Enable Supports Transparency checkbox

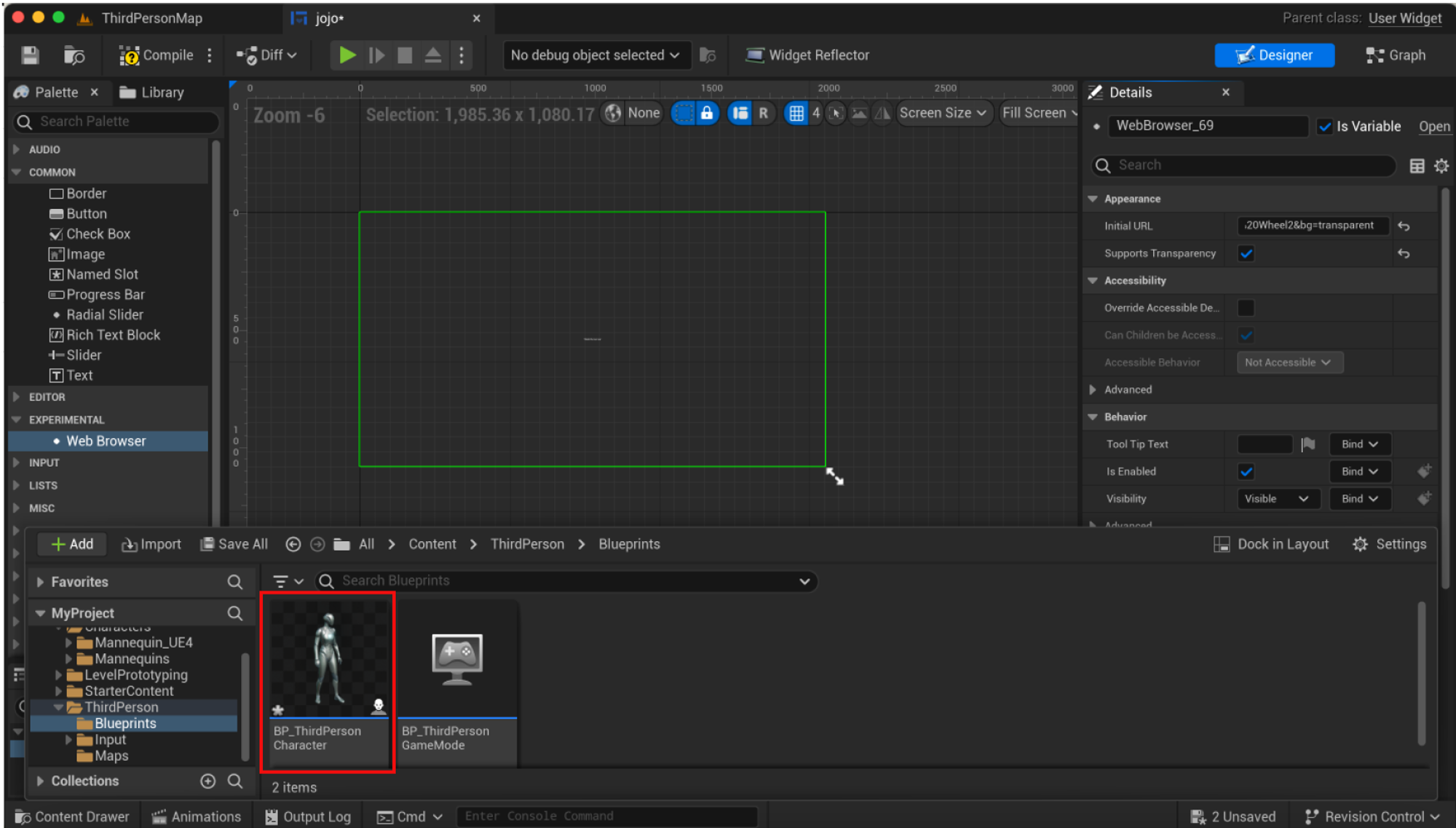(x=1245, y=252)
